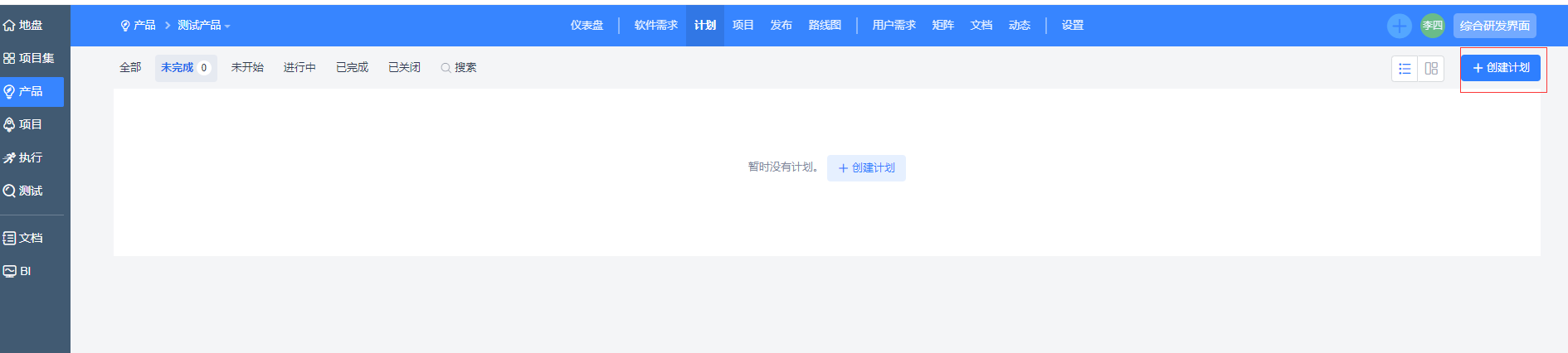Screen dimensions: 1568x353
Task: Open the 矩阵 tab
Action: pos(943,26)
